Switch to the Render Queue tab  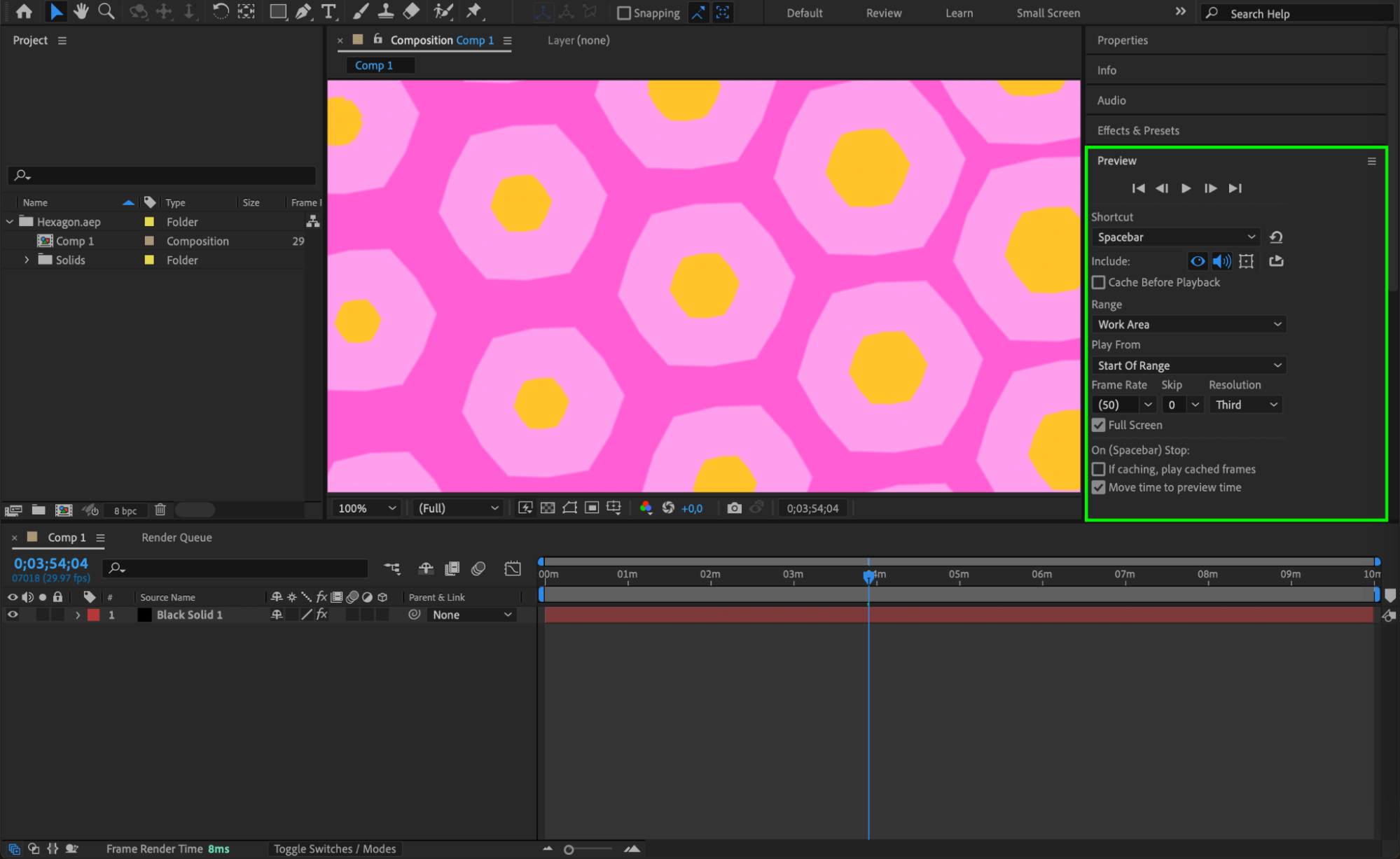176,538
